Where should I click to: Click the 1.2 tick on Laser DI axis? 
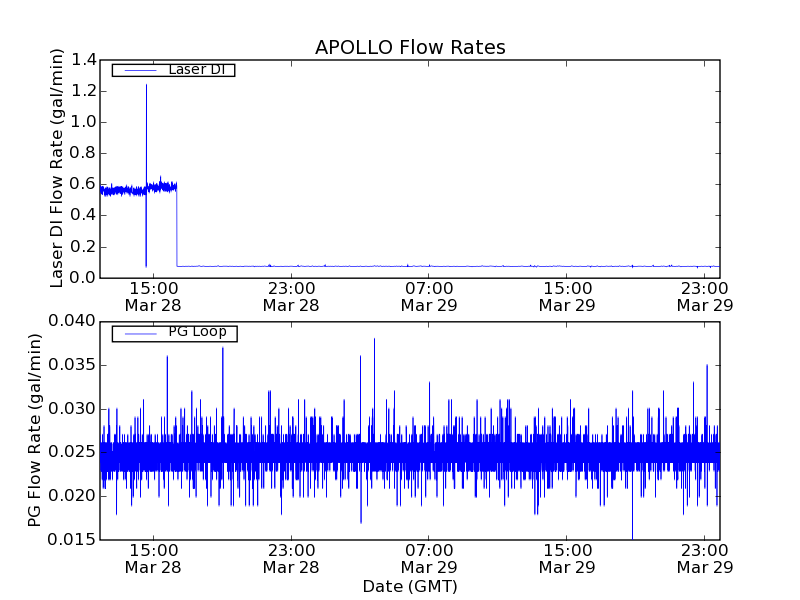point(84,91)
